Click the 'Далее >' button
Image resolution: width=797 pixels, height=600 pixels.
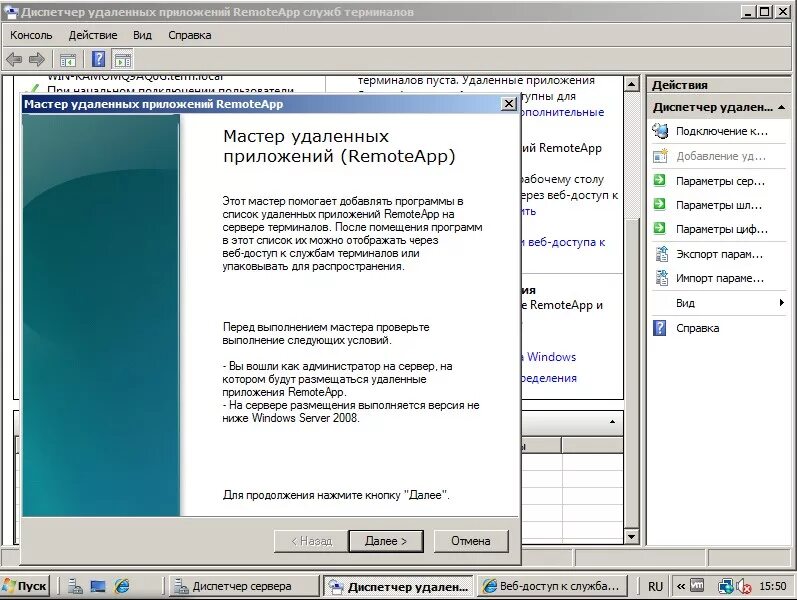(386, 541)
